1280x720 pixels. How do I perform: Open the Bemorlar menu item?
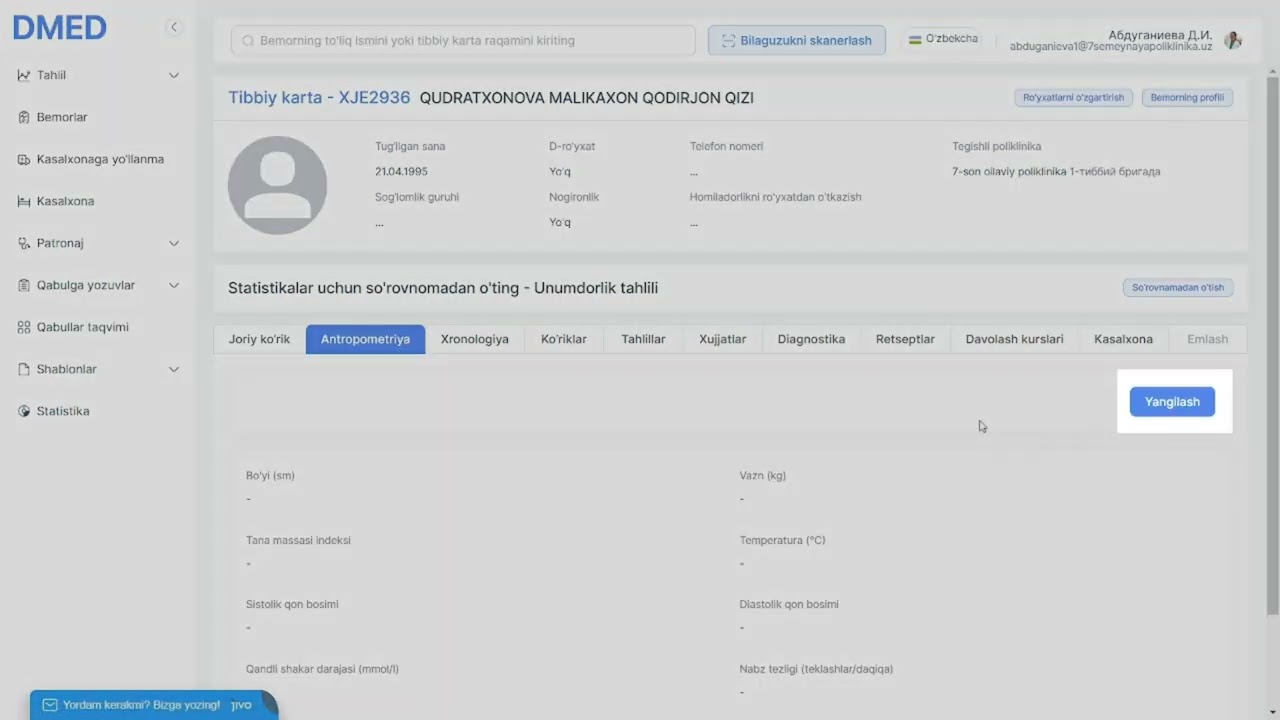(x=62, y=117)
